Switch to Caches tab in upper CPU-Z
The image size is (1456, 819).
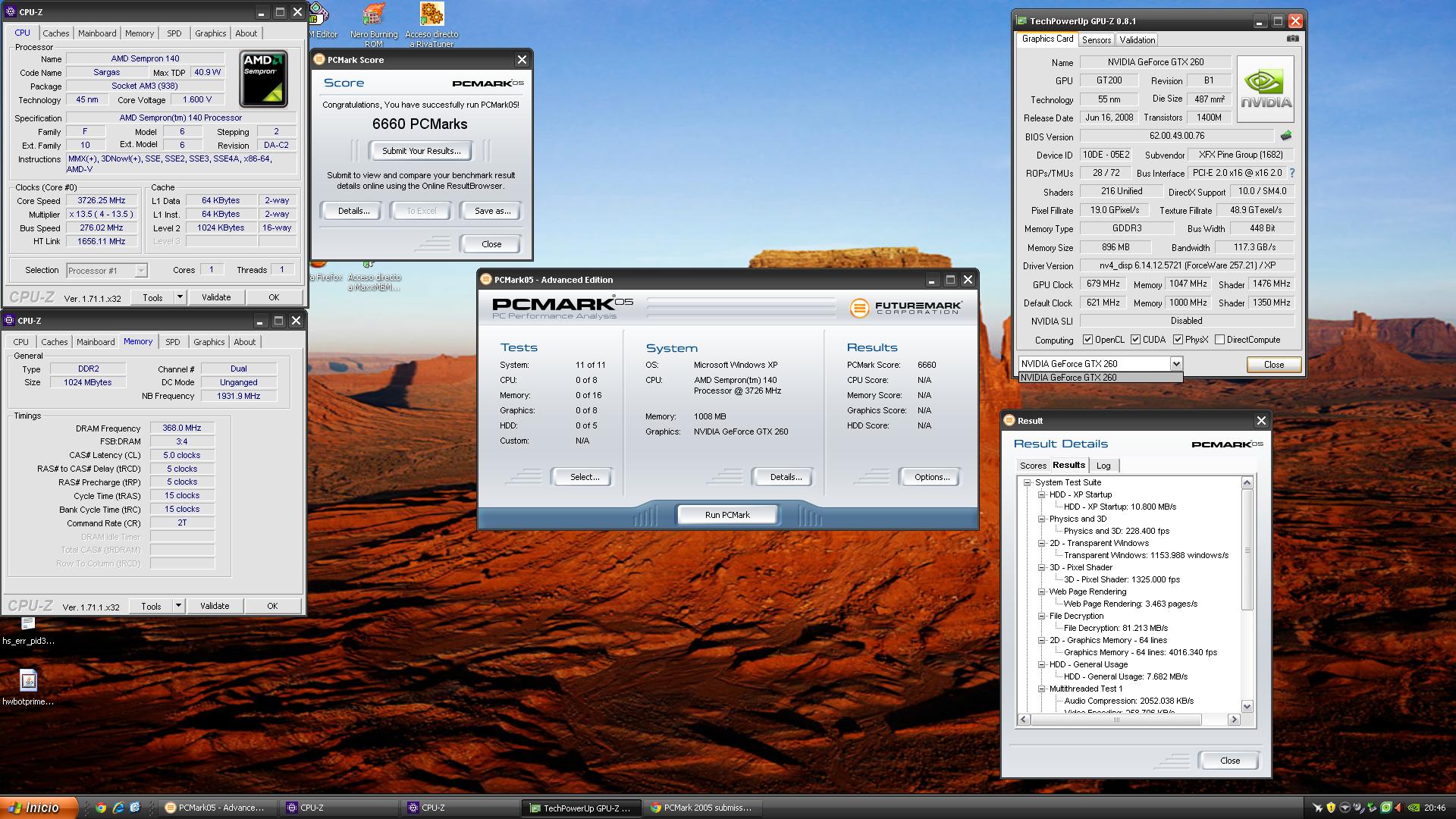pyautogui.click(x=55, y=33)
